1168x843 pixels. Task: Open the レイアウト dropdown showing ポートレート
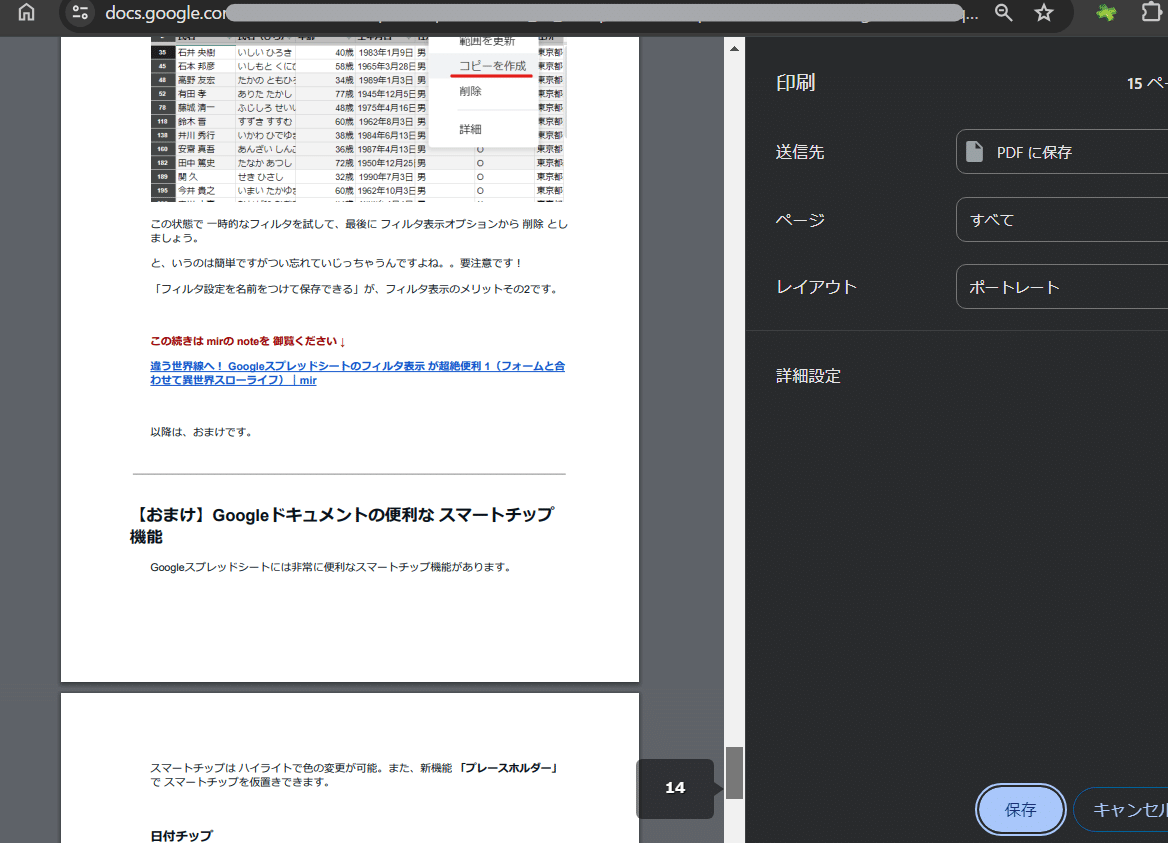click(1061, 287)
